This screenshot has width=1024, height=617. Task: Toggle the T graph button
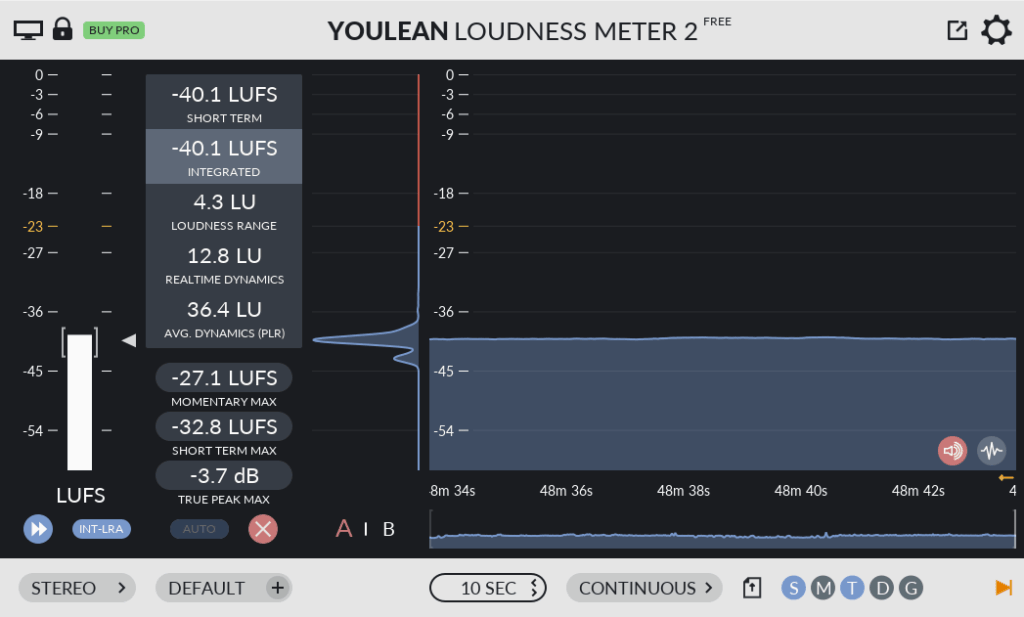(x=852, y=588)
